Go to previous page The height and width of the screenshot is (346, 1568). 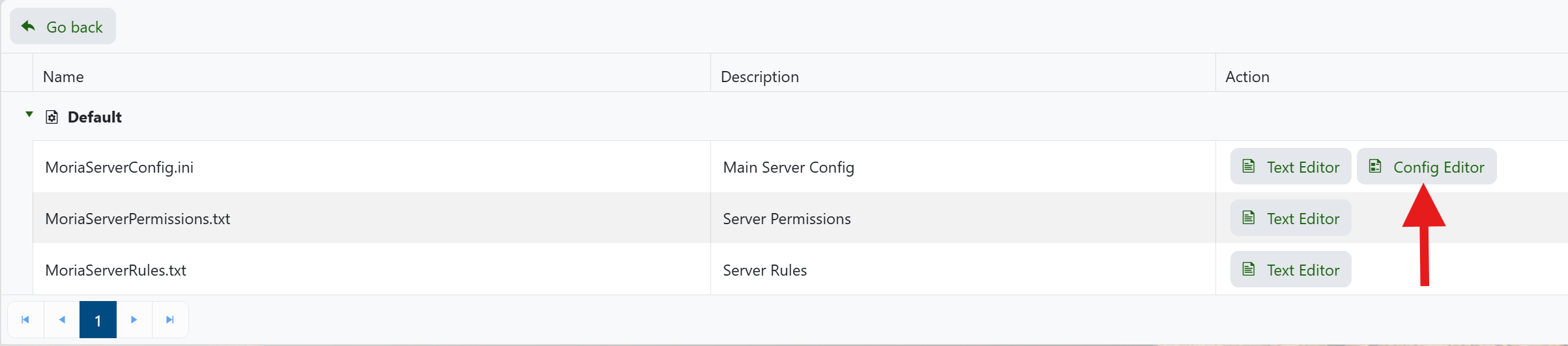(x=62, y=319)
